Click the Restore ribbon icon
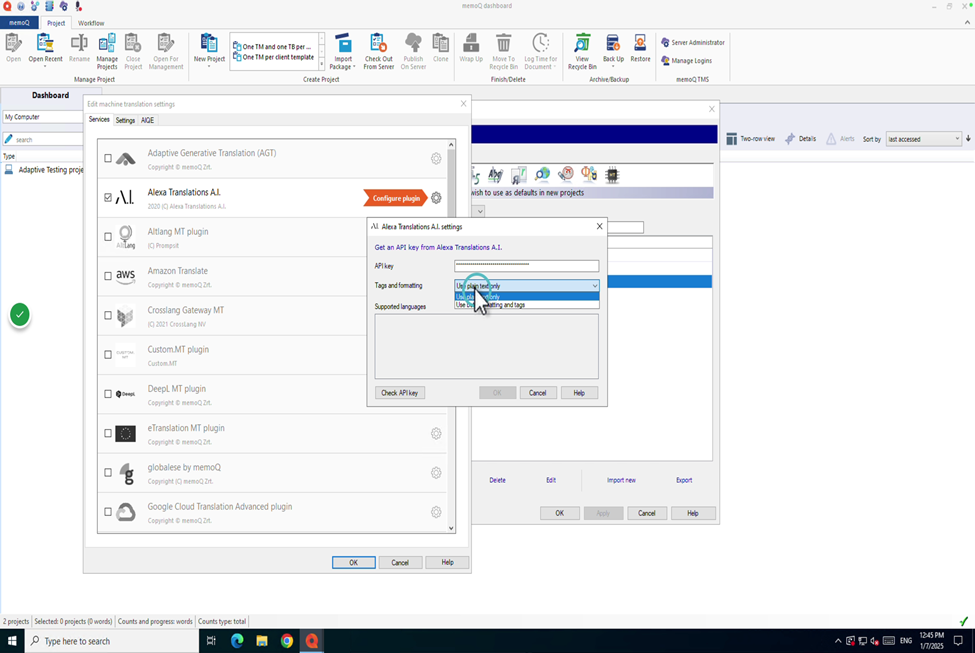The image size is (975, 653). [x=640, y=49]
